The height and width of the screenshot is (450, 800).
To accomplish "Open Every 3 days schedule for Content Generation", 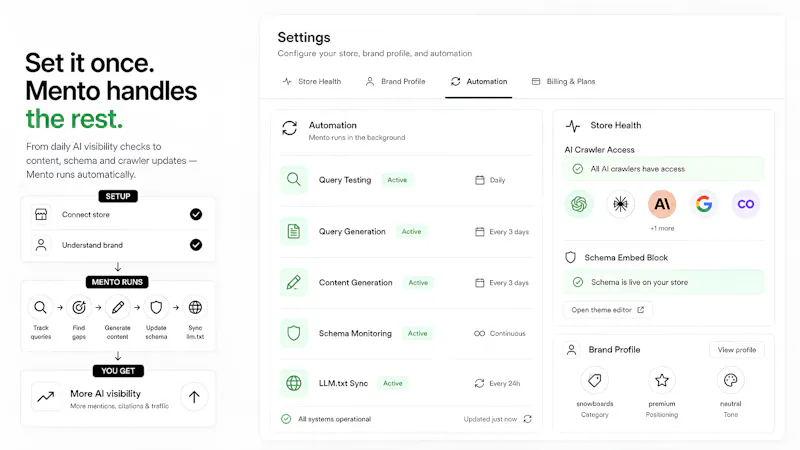I will click(502, 283).
